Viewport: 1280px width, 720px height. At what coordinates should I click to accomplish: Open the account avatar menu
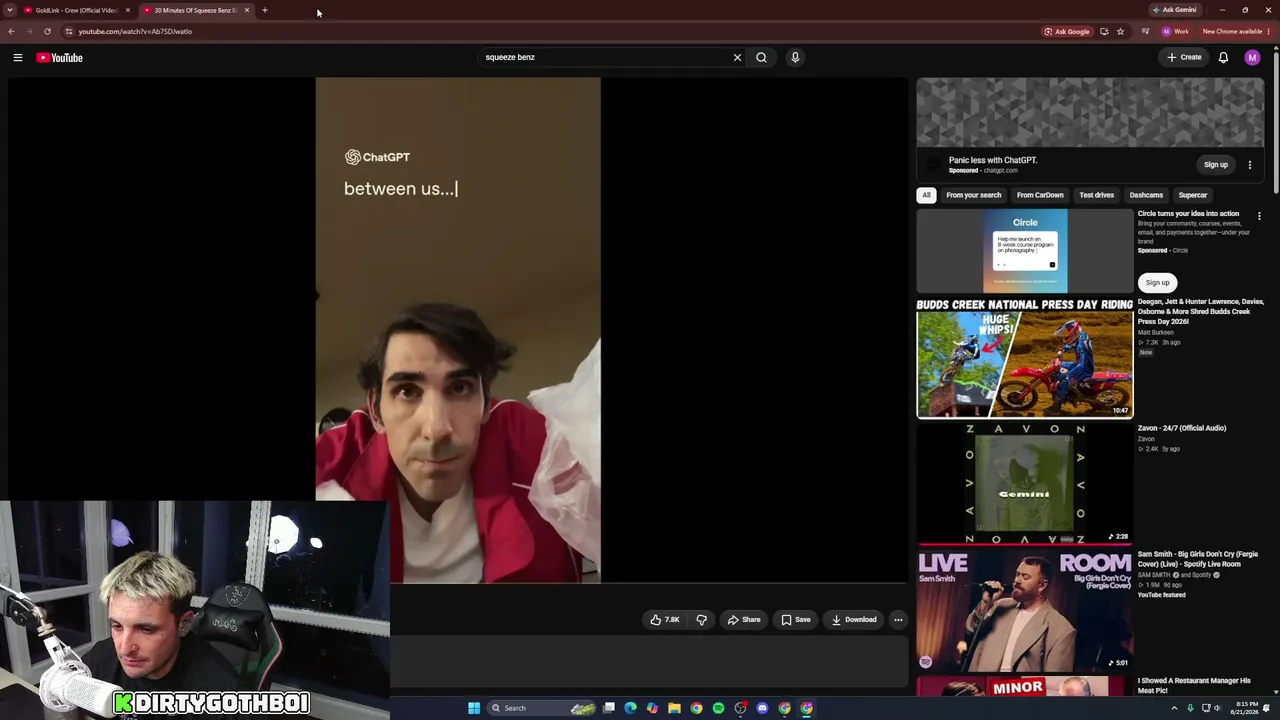1252,58
